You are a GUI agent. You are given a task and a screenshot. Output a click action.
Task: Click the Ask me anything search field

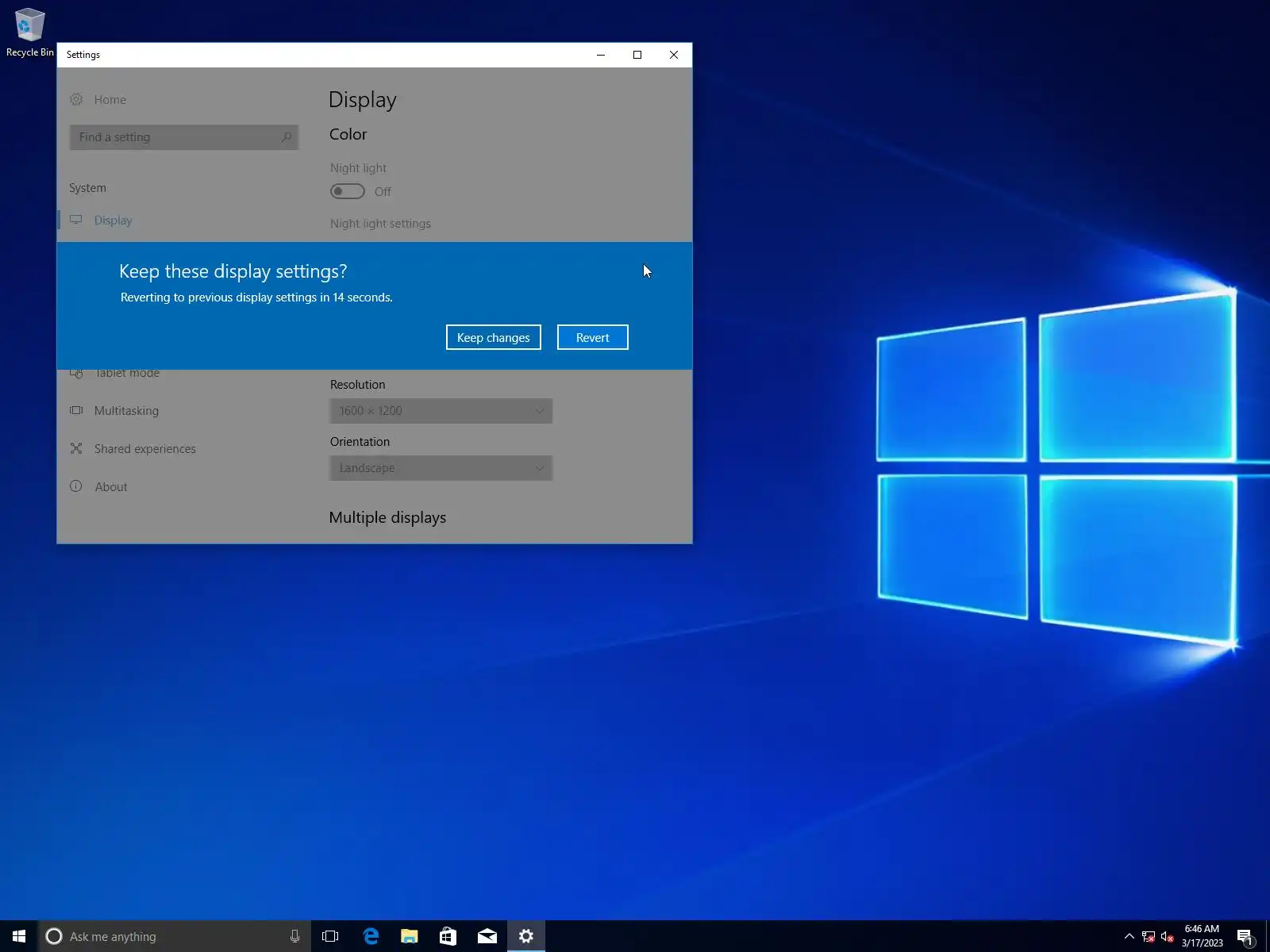click(175, 936)
